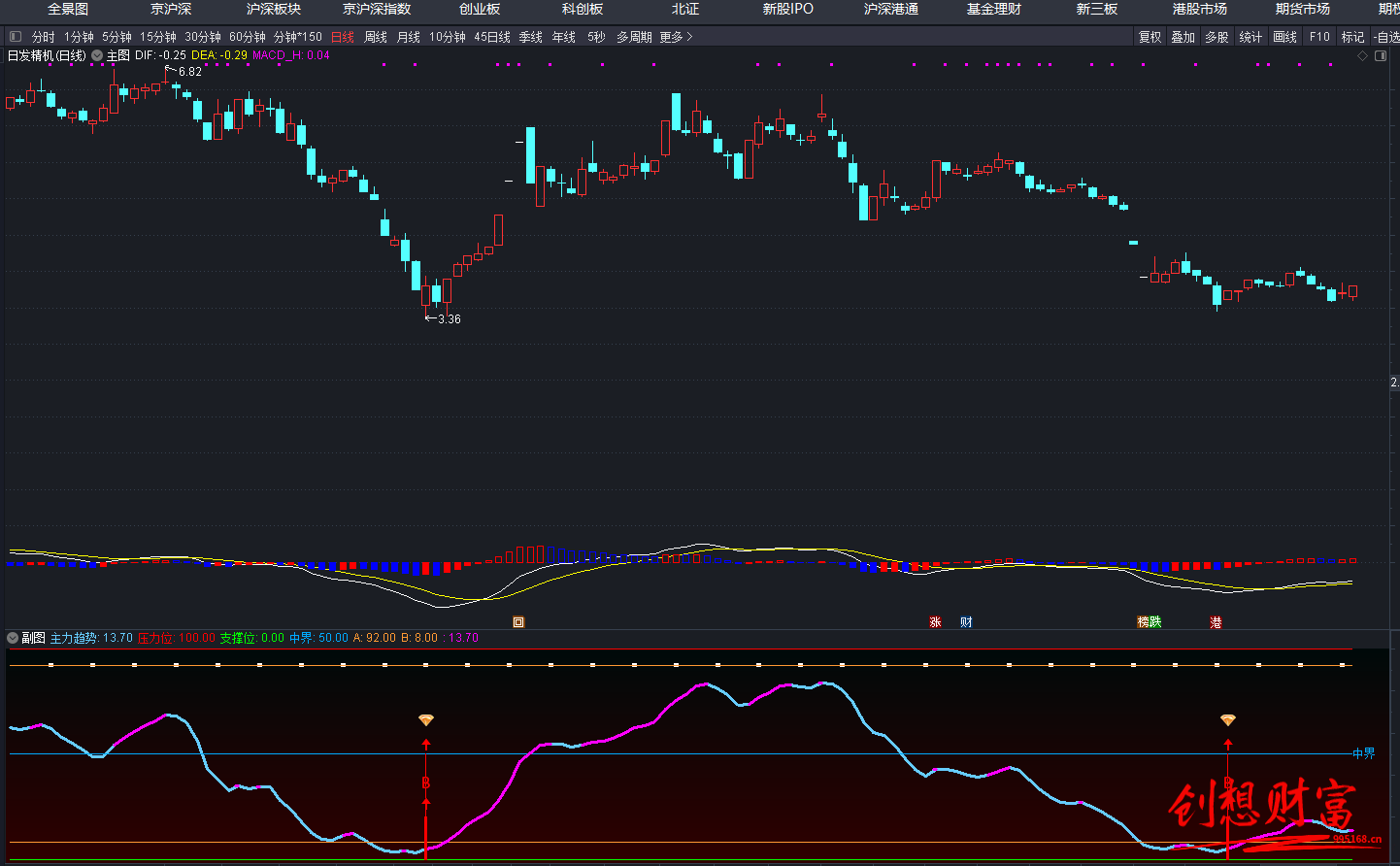Select the 10分钟 period
The width and height of the screenshot is (1400, 866).
pyautogui.click(x=448, y=37)
